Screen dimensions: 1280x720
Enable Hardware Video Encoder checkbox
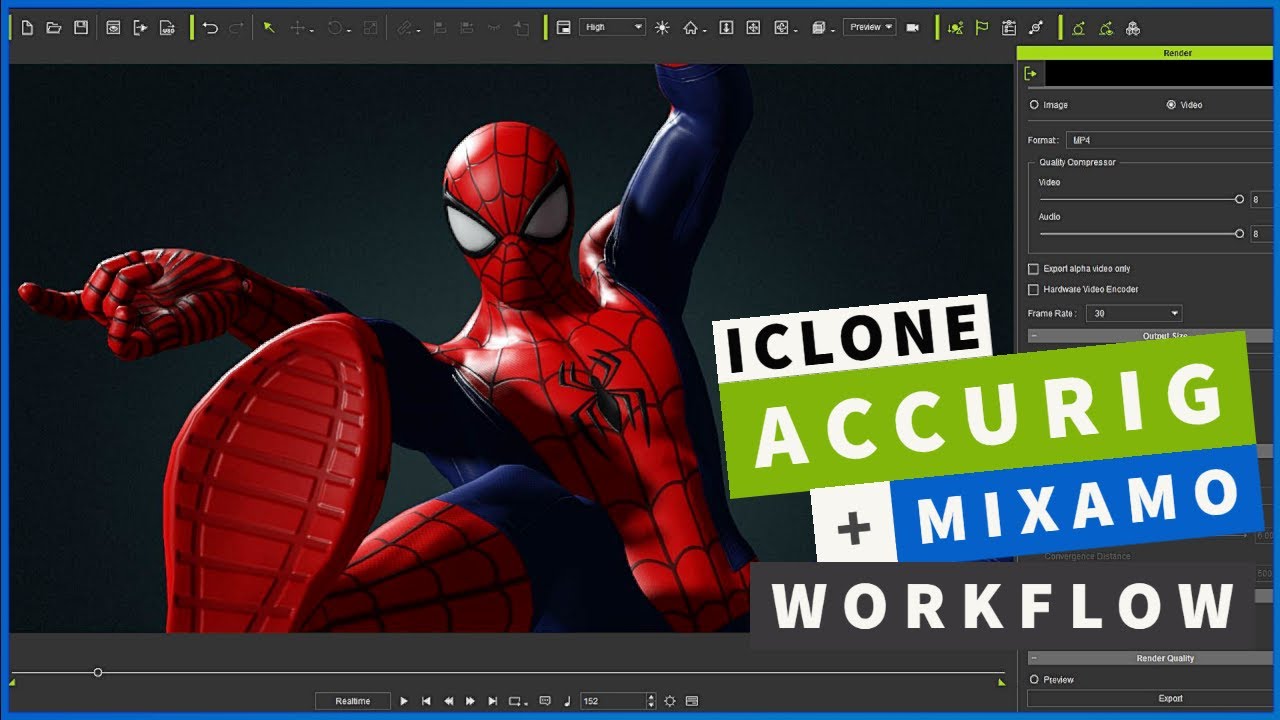click(1033, 290)
